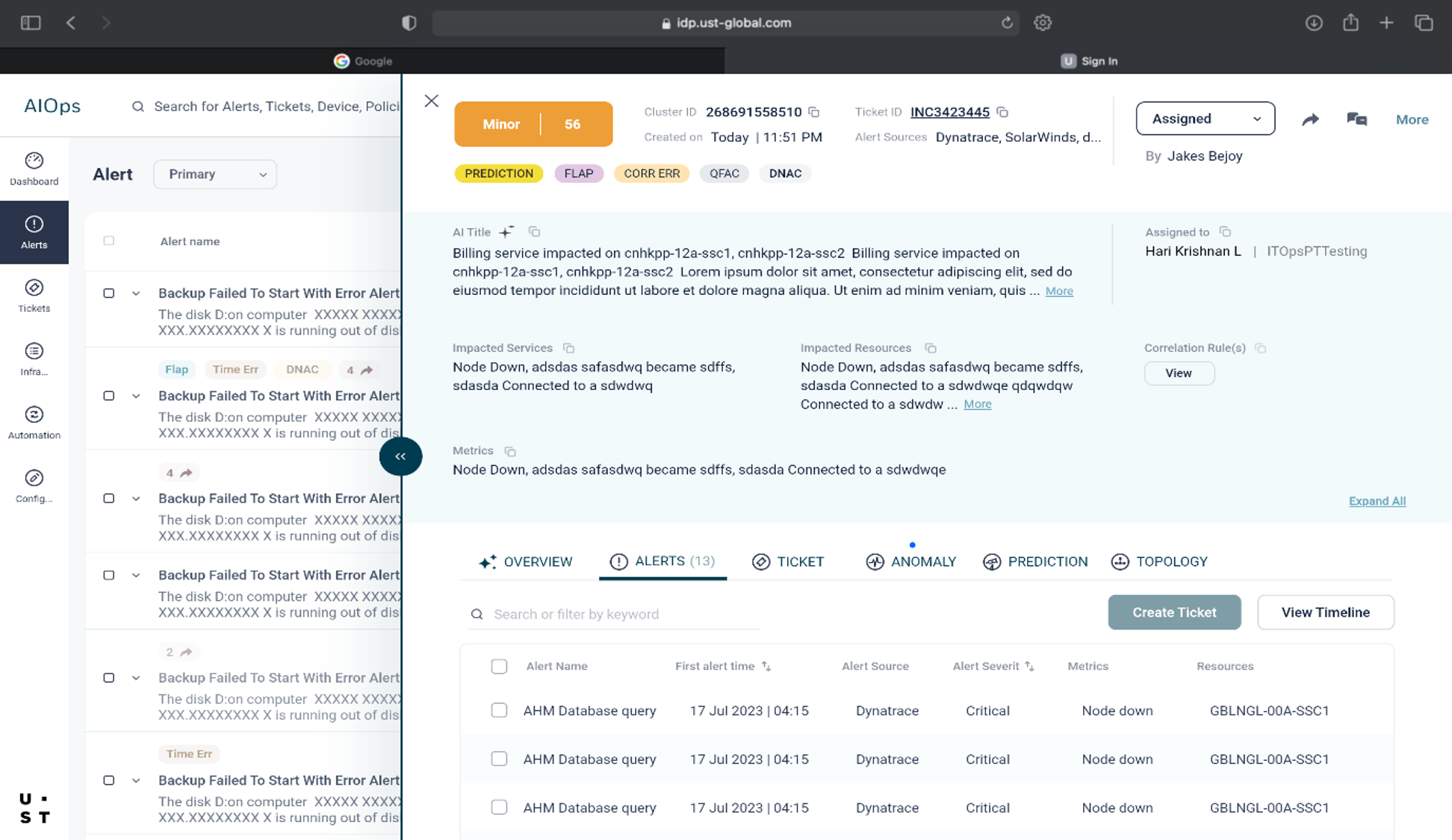Click the Create Ticket button
This screenshot has width=1452, height=840.
click(x=1174, y=612)
